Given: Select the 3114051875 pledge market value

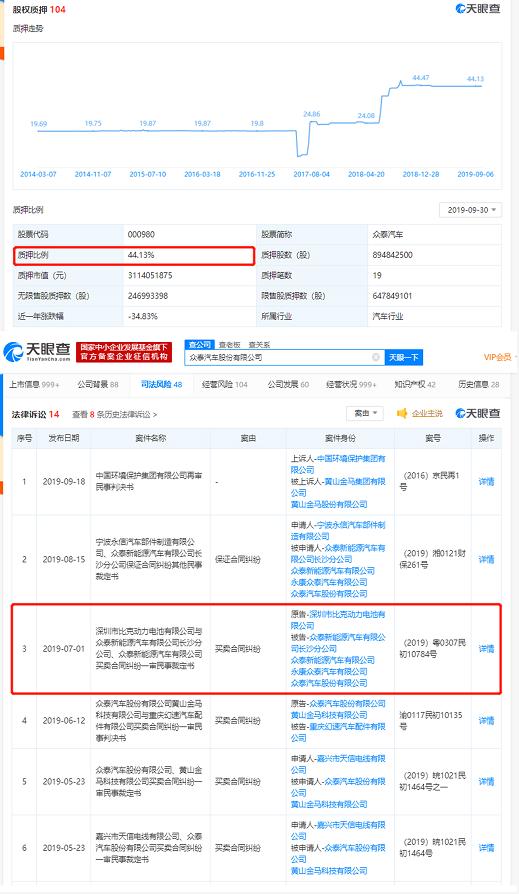Looking at the screenshot, I should (151, 275).
